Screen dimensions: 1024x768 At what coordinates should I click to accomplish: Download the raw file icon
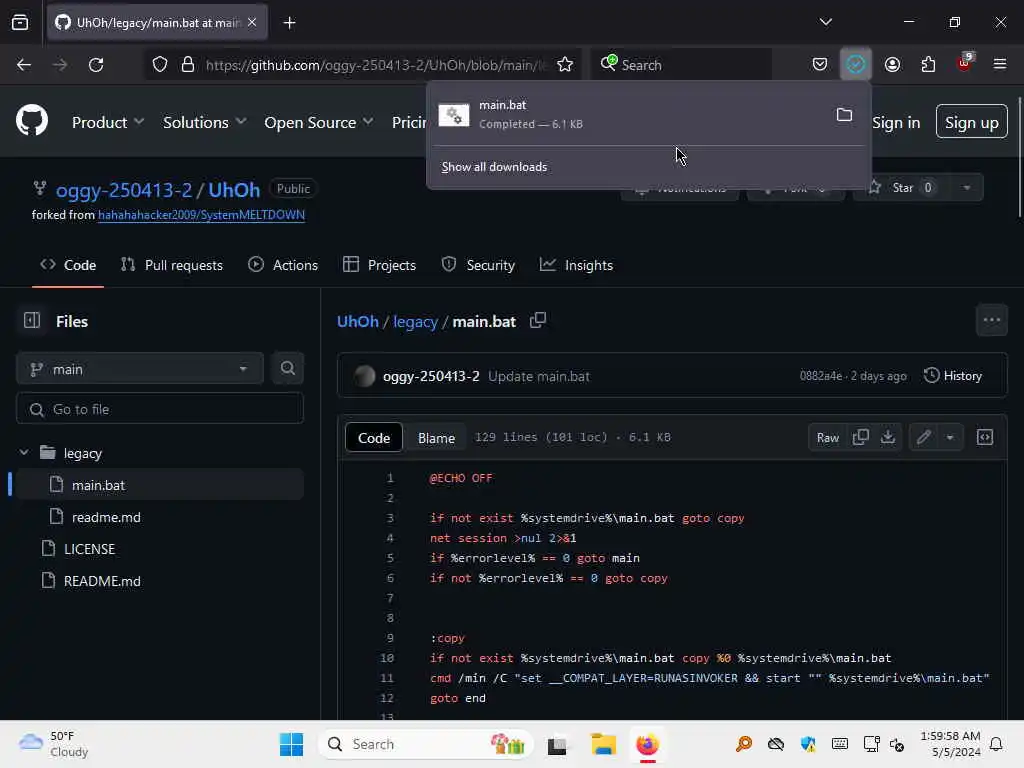[888, 437]
